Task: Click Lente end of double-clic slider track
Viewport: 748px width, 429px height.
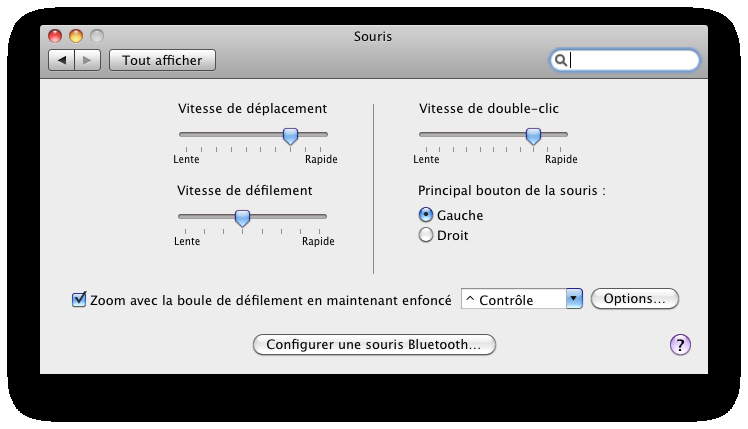Action: coord(426,135)
